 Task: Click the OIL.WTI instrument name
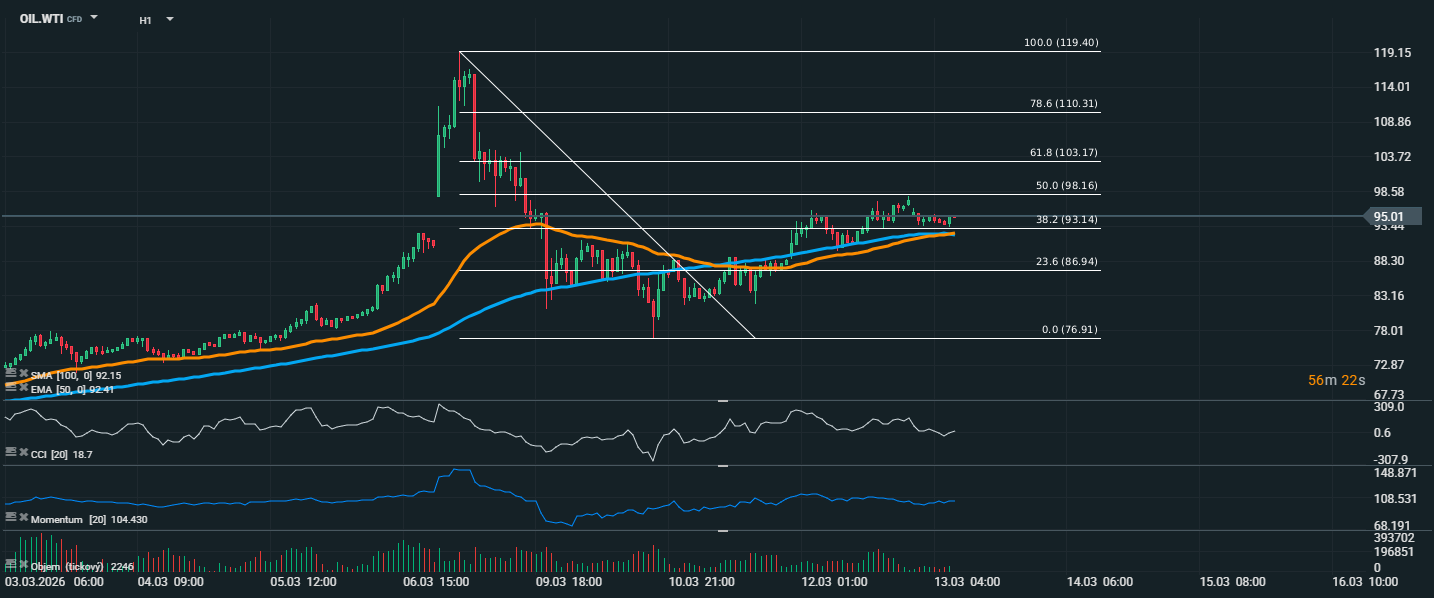(41, 18)
